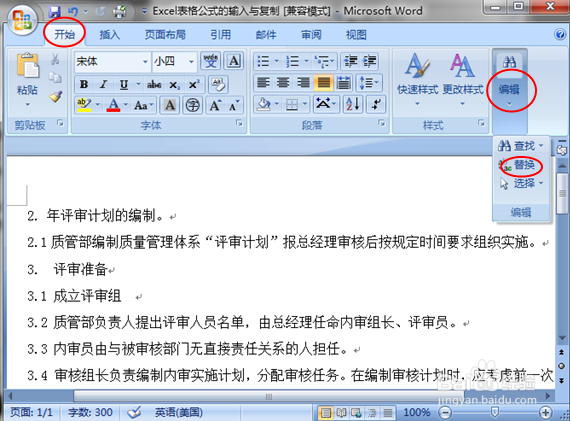Open the Page Layout (页面布局) tab
The image size is (570, 421).
(x=165, y=35)
